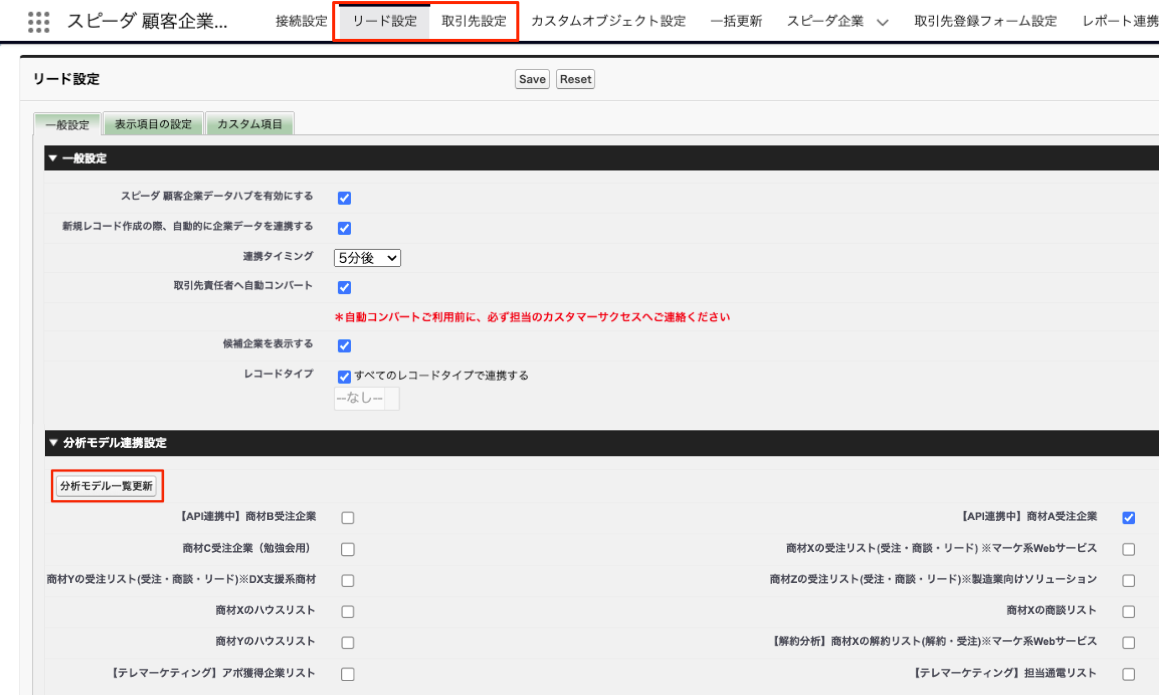1159x695 pixels.
Task: Check 商材Xのハウスリスト checkbox
Action: pyautogui.click(x=347, y=612)
